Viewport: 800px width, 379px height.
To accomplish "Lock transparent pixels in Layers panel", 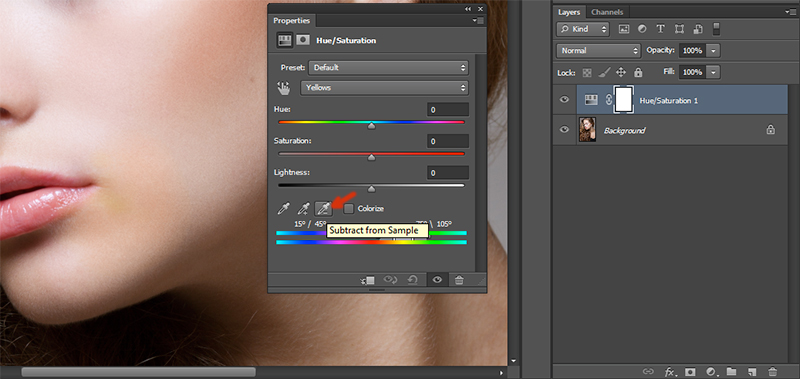I will (587, 73).
